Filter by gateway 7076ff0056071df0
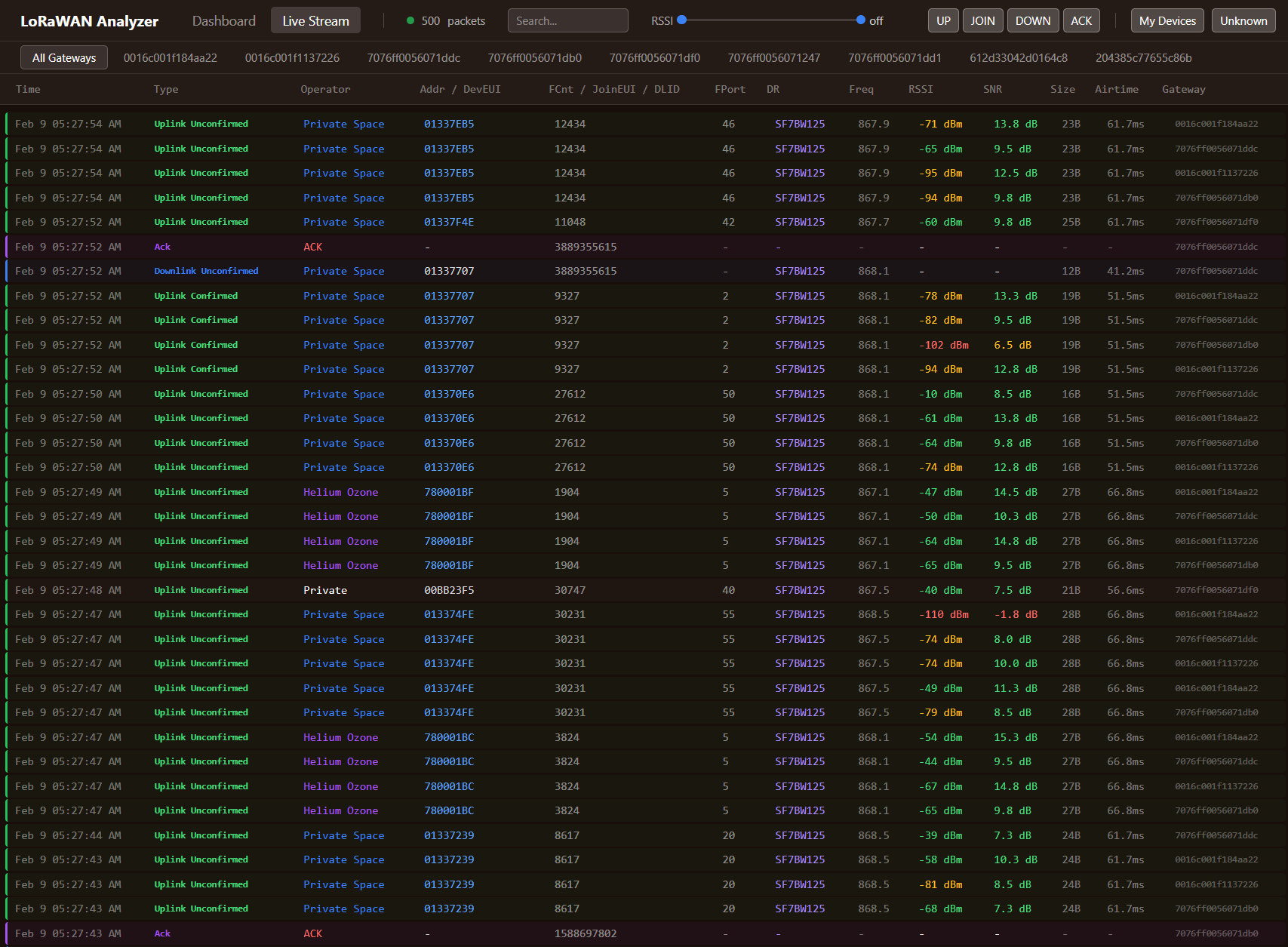Image resolution: width=1288 pixels, height=947 pixels. (x=654, y=58)
